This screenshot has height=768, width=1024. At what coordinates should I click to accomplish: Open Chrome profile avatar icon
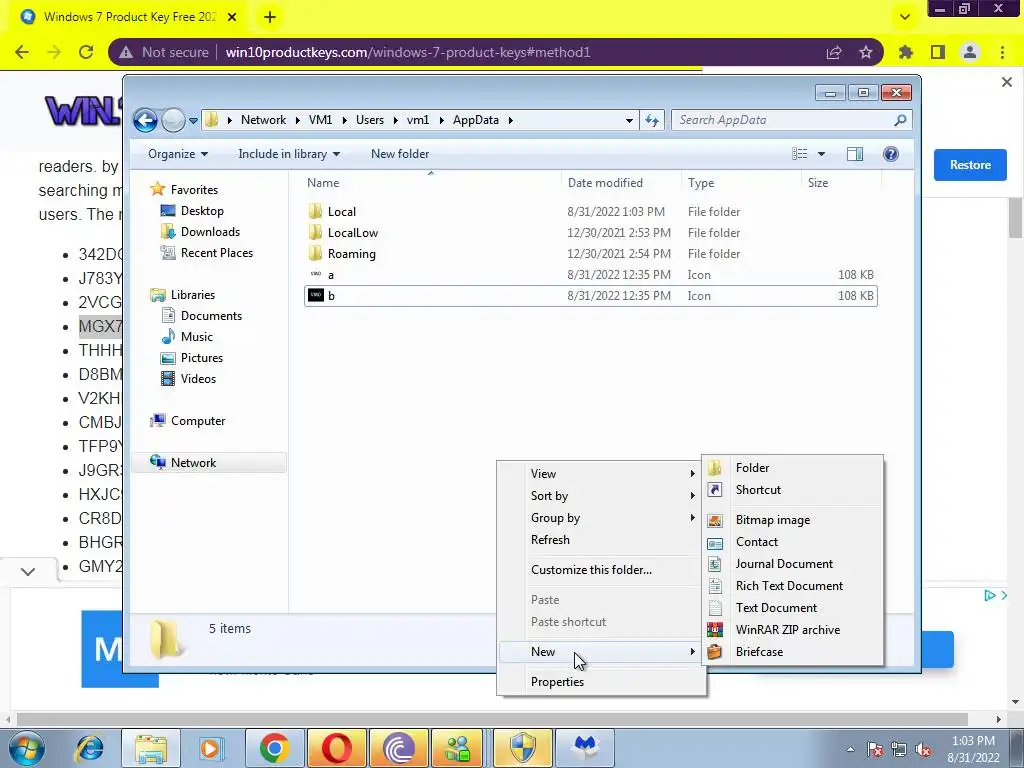click(x=970, y=52)
